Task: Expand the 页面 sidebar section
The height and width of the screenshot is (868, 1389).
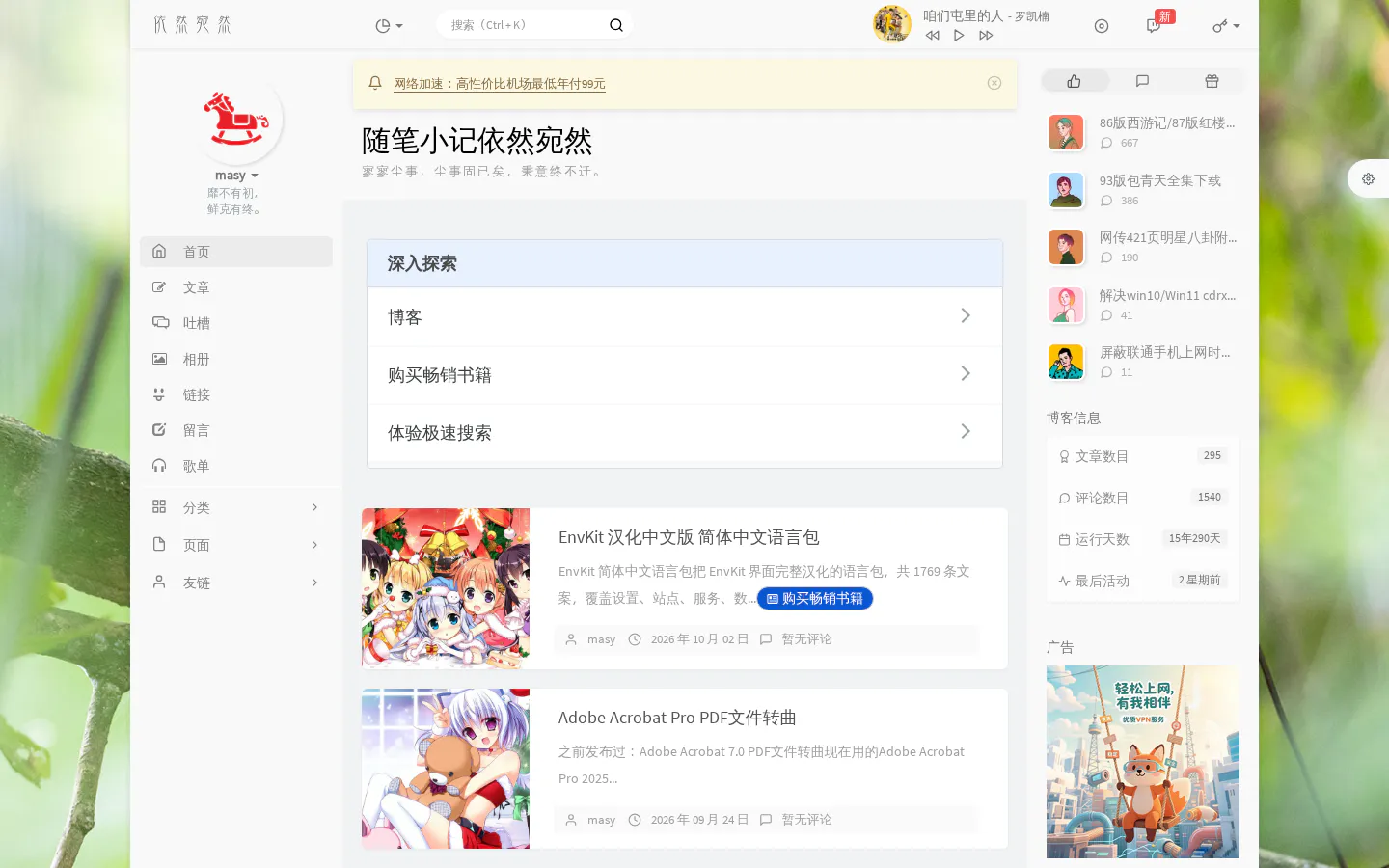Action: [x=236, y=545]
